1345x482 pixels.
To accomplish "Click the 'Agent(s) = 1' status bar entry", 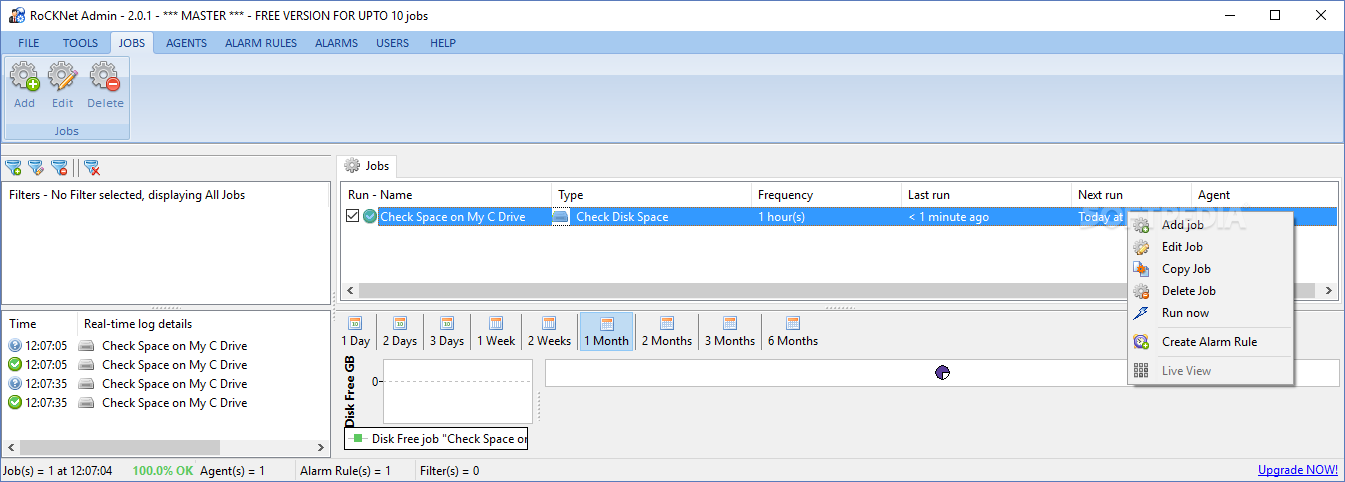I will [233, 470].
